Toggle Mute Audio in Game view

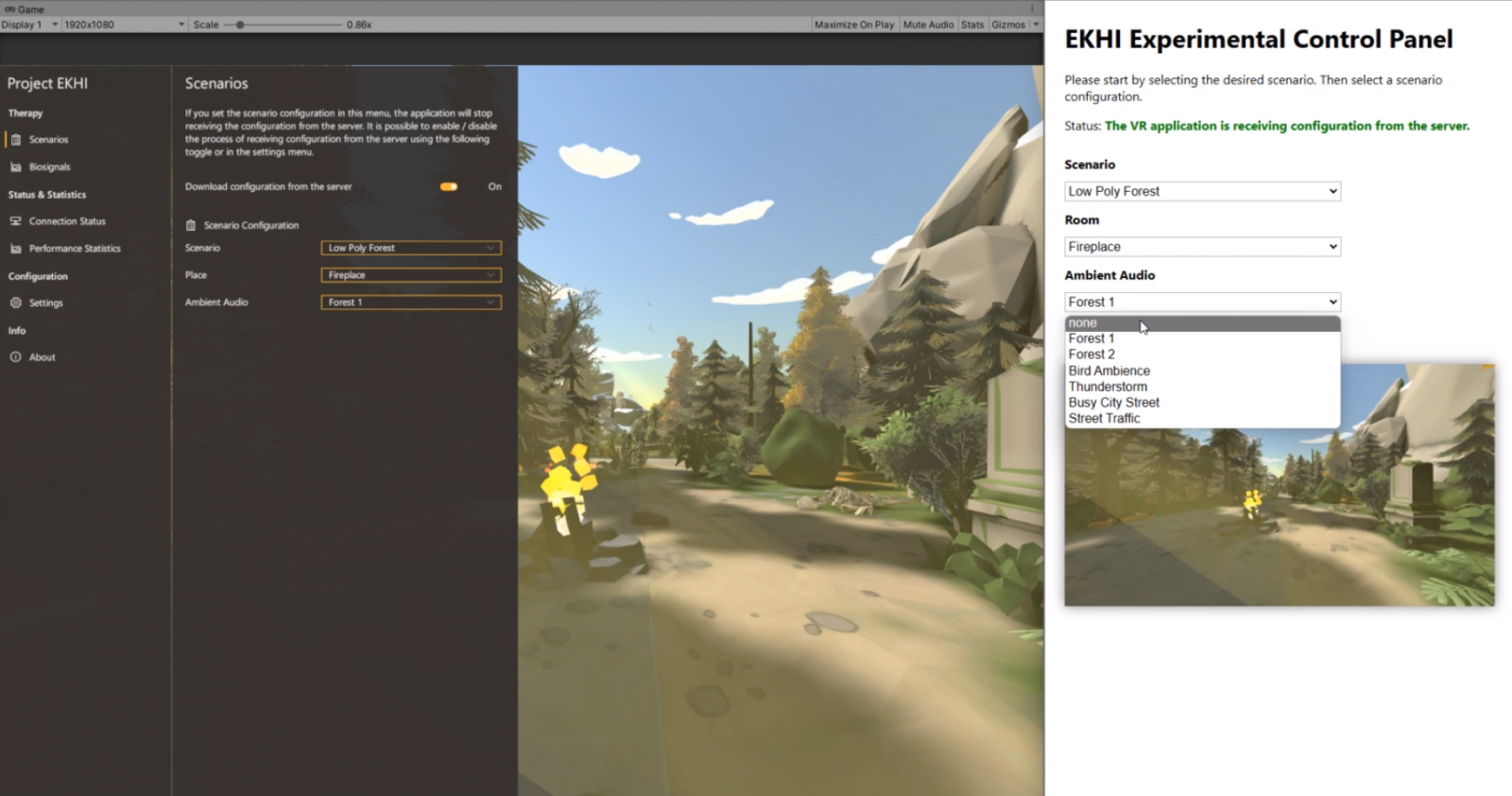point(928,25)
